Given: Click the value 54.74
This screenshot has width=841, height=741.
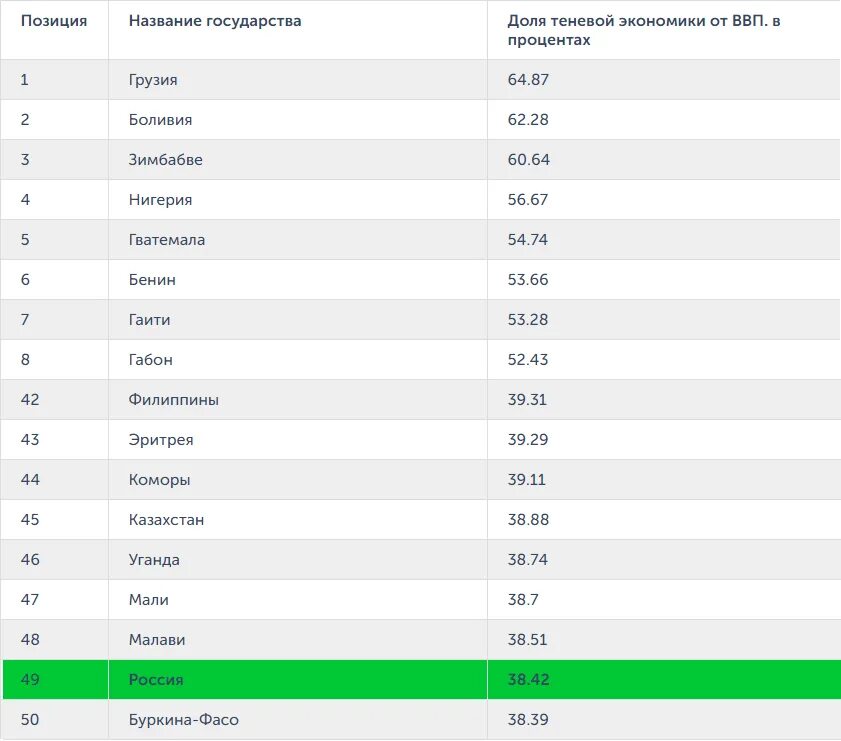Looking at the screenshot, I should (x=528, y=240).
